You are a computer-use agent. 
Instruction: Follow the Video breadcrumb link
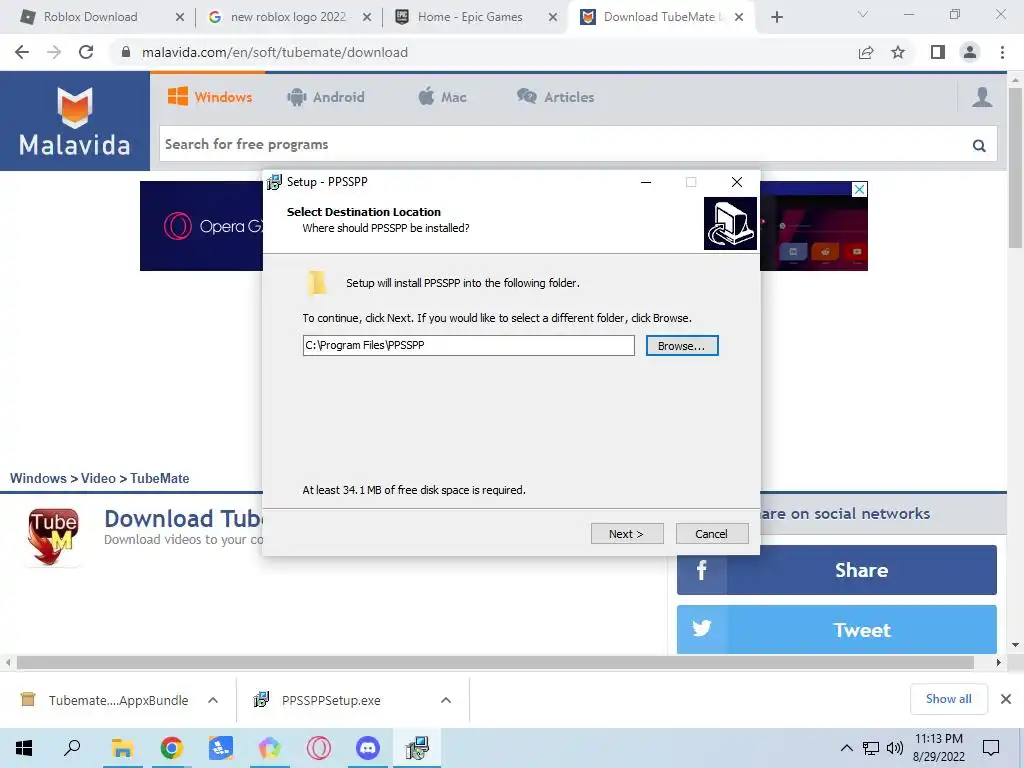point(98,478)
